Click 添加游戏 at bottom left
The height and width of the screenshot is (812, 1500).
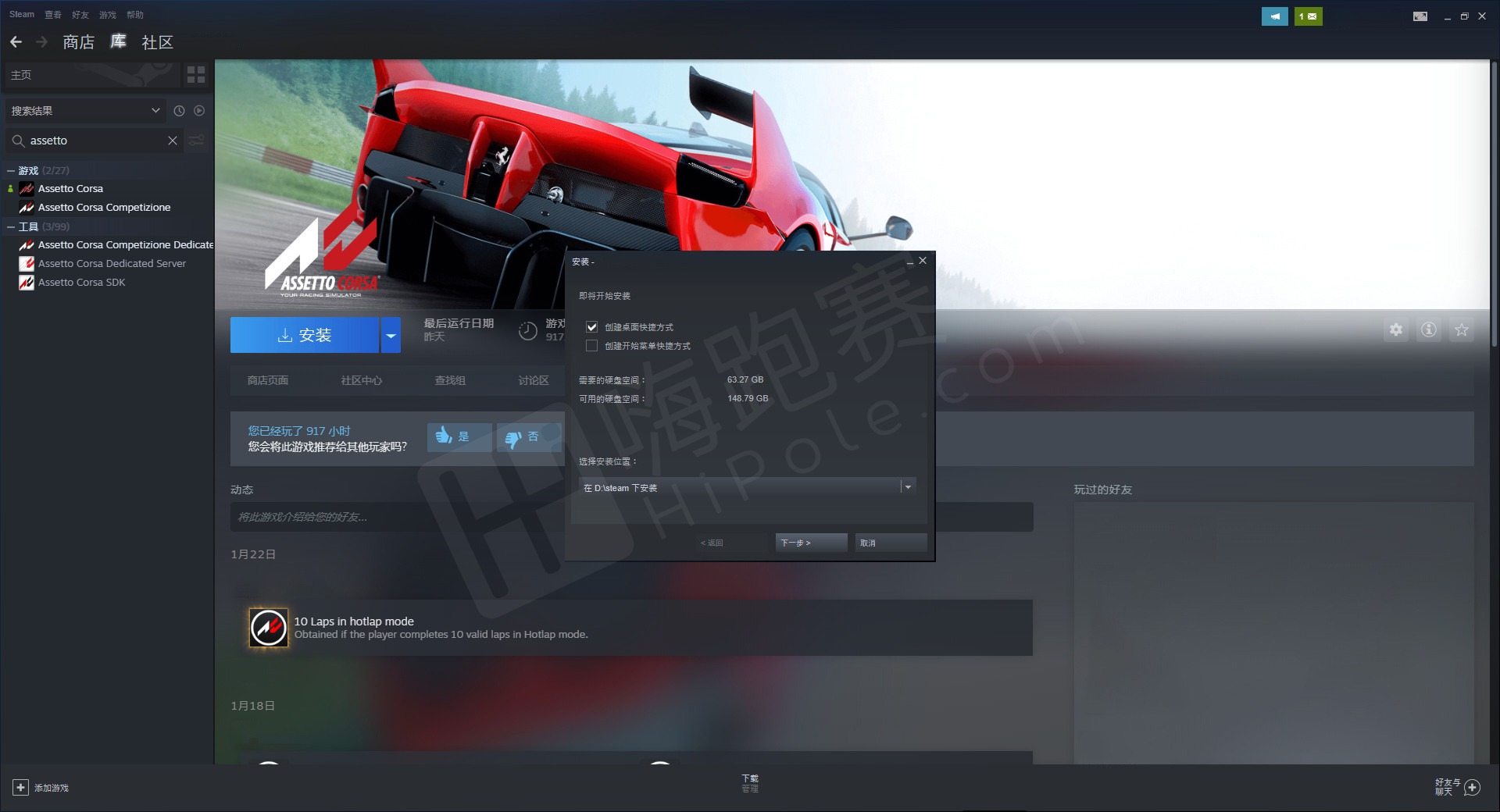click(41, 788)
